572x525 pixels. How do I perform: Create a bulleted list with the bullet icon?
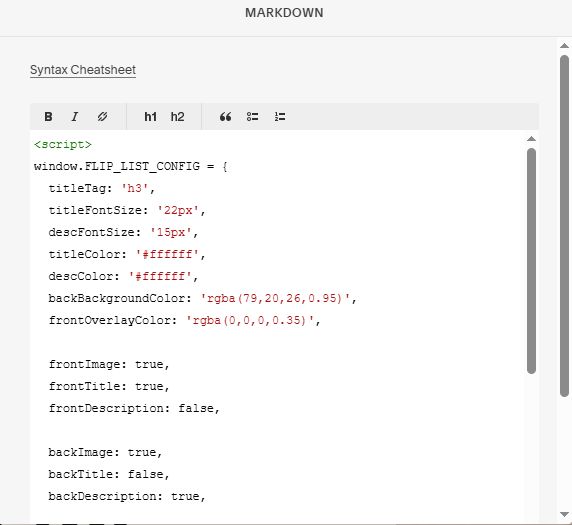tap(252, 117)
